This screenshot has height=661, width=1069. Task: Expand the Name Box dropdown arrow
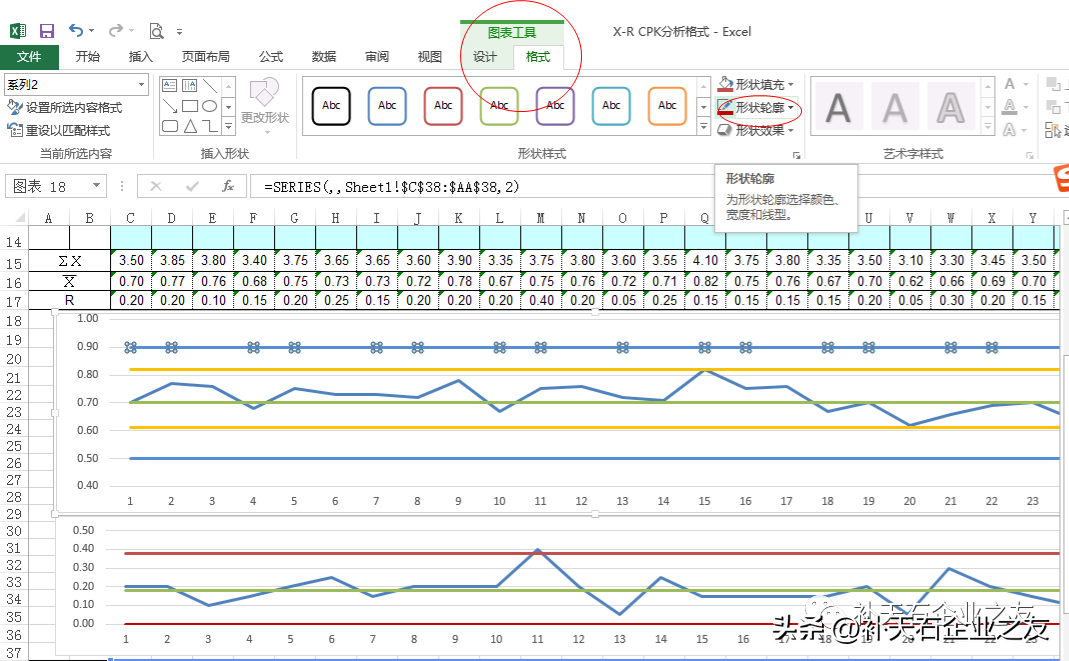pos(96,185)
